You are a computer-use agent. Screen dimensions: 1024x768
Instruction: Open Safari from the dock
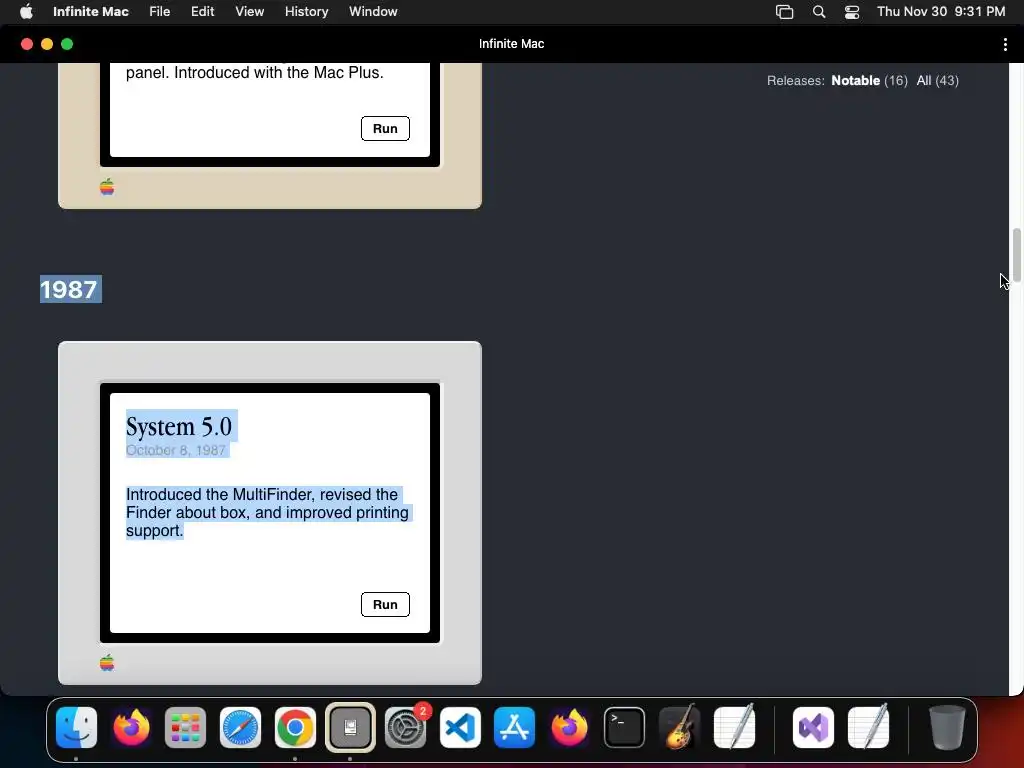coord(240,727)
